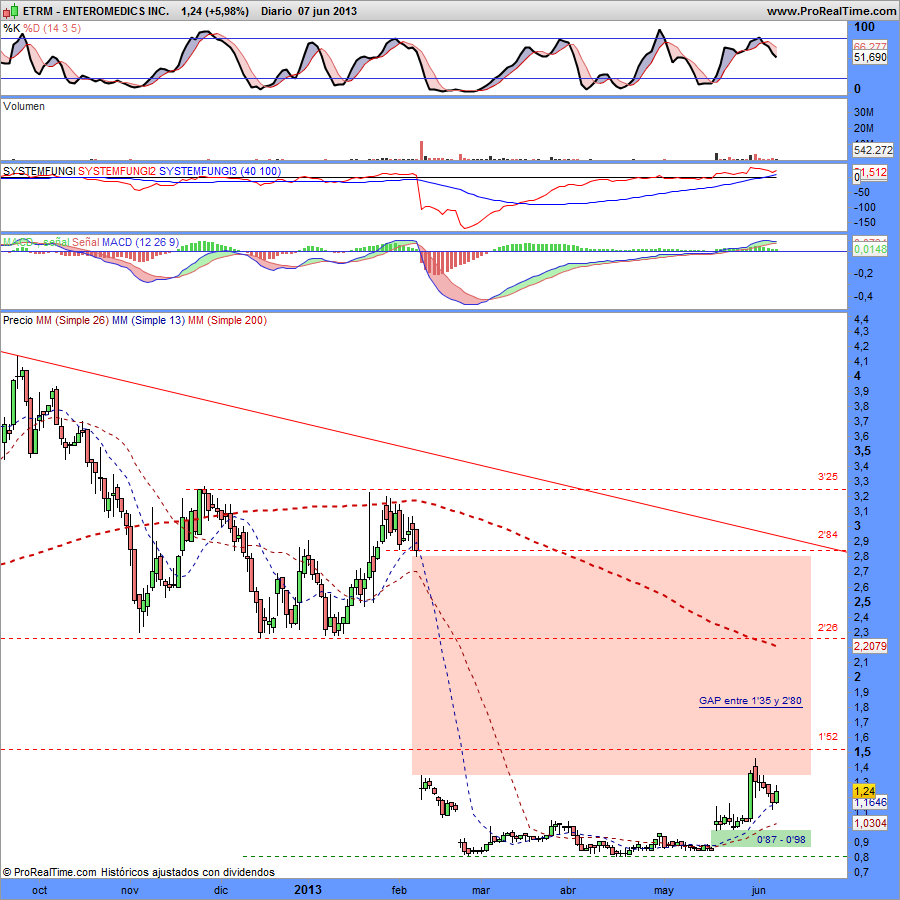Click the 51,690 stochastic value tag
The height and width of the screenshot is (900, 900).
tap(870, 57)
